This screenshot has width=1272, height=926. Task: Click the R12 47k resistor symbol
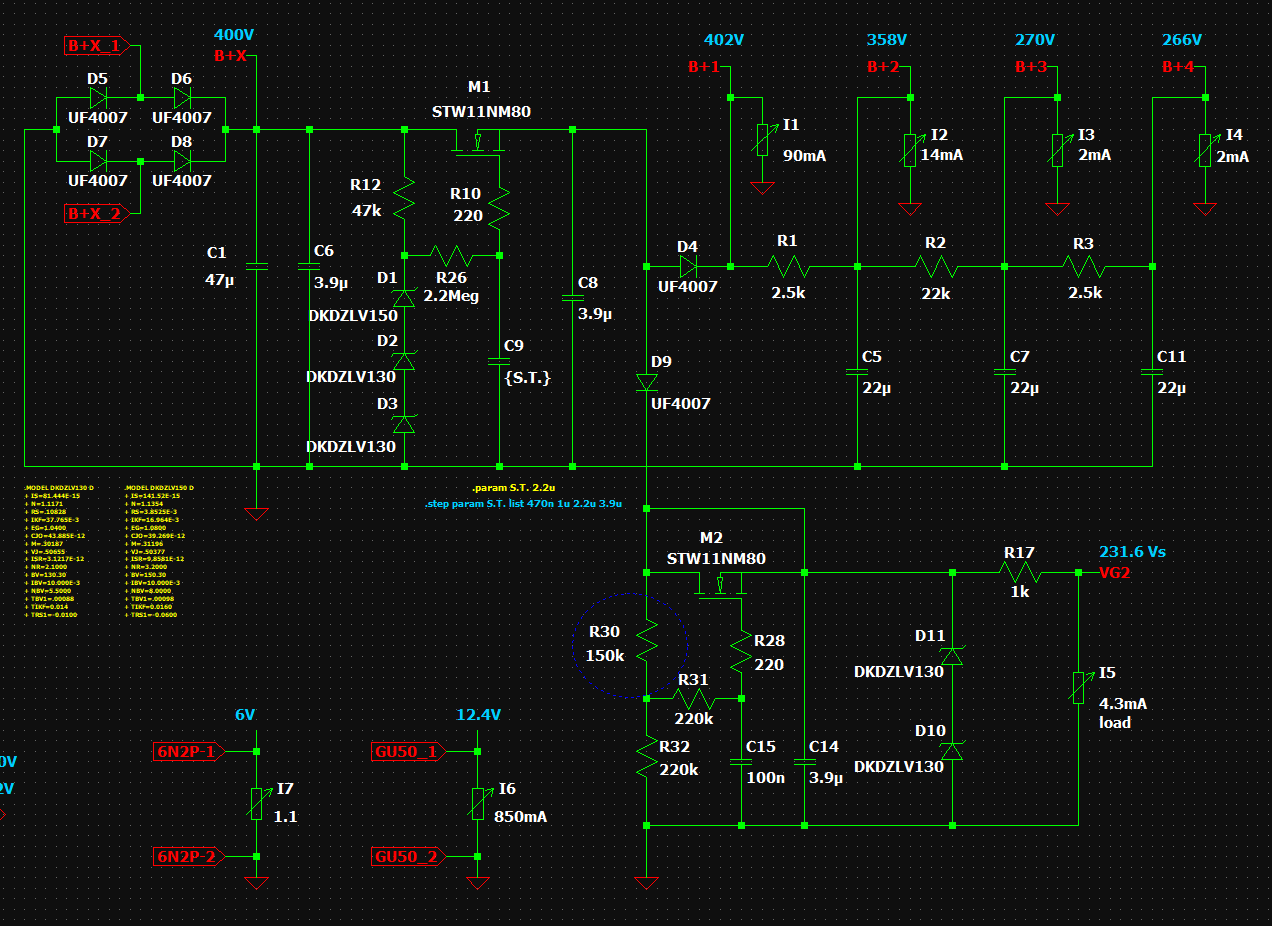(x=404, y=200)
